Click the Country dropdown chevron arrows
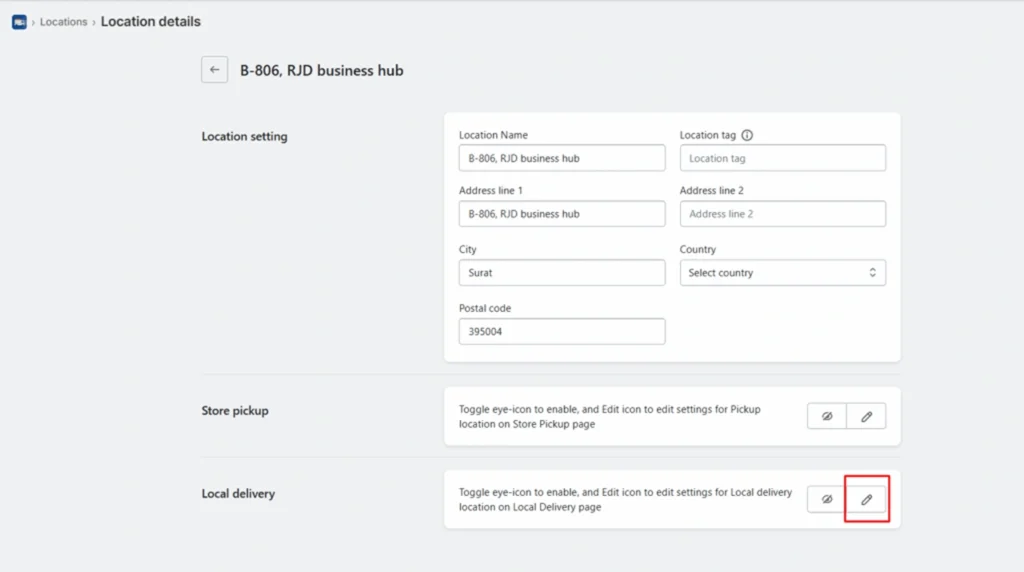Image resolution: width=1024 pixels, height=572 pixels. click(872, 273)
